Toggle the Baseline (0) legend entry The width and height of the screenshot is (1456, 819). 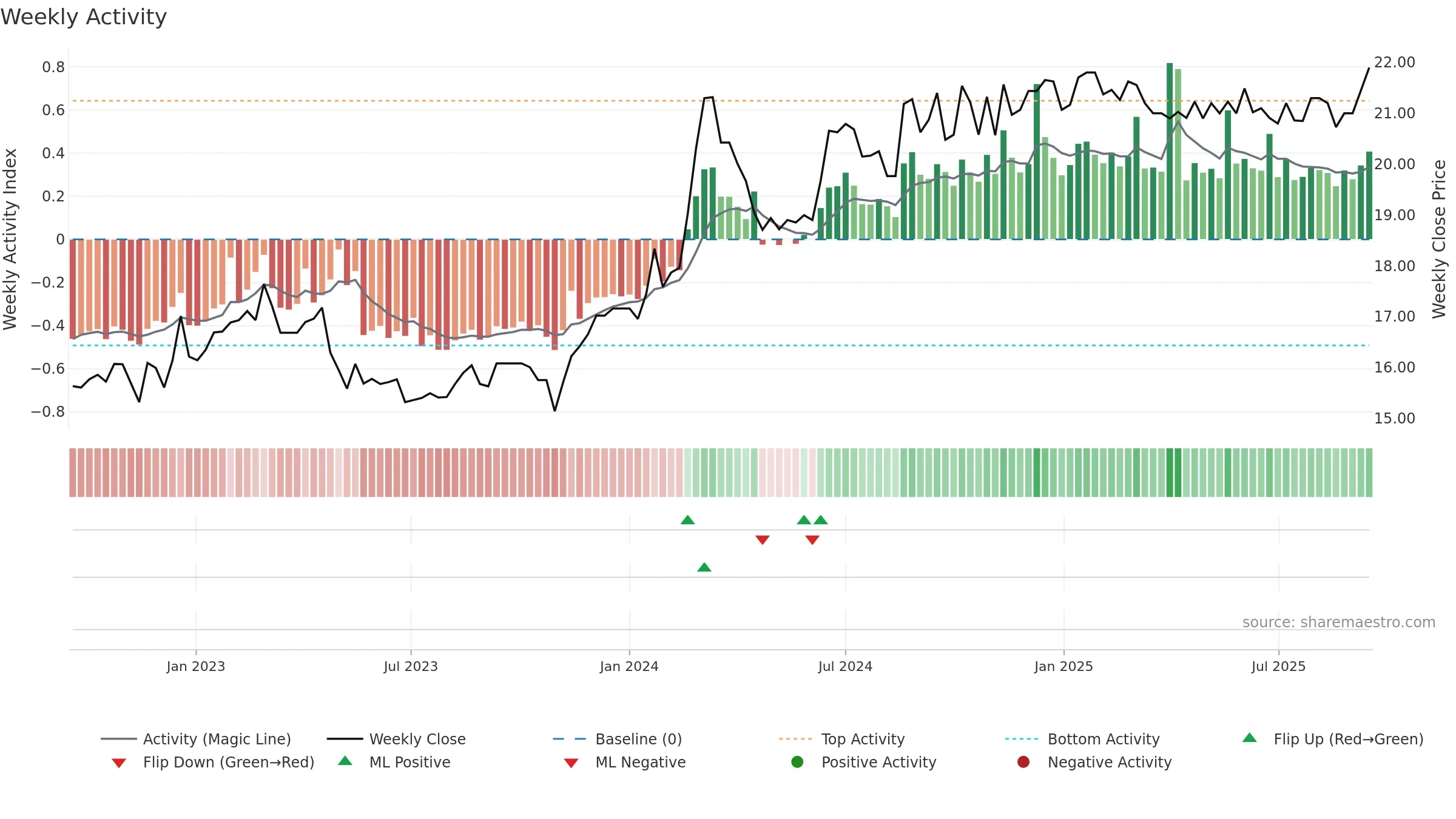click(x=618, y=739)
